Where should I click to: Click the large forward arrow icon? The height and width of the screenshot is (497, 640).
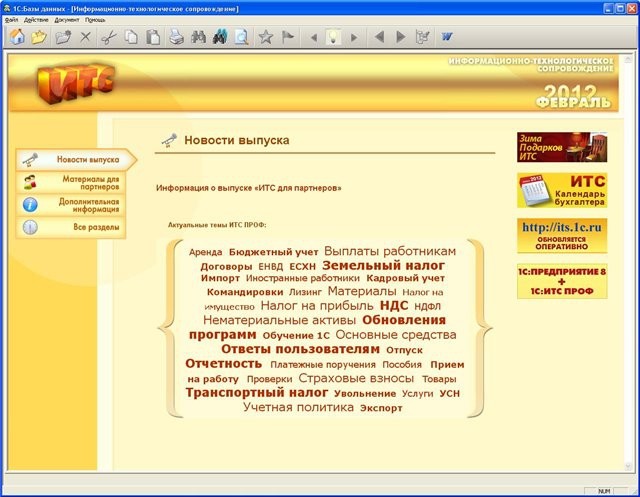pyautogui.click(x=401, y=37)
